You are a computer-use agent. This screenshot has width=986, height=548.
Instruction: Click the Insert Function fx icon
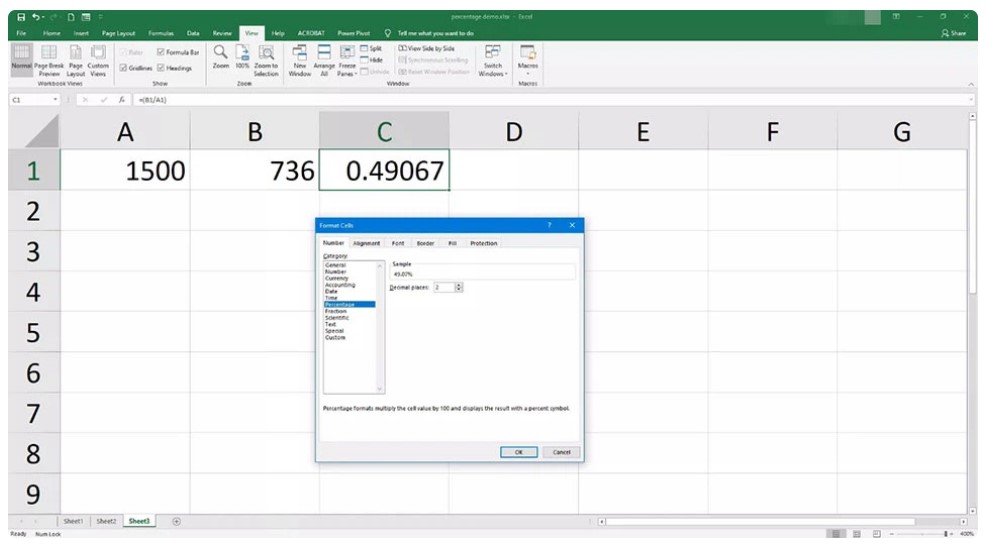pyautogui.click(x=122, y=99)
